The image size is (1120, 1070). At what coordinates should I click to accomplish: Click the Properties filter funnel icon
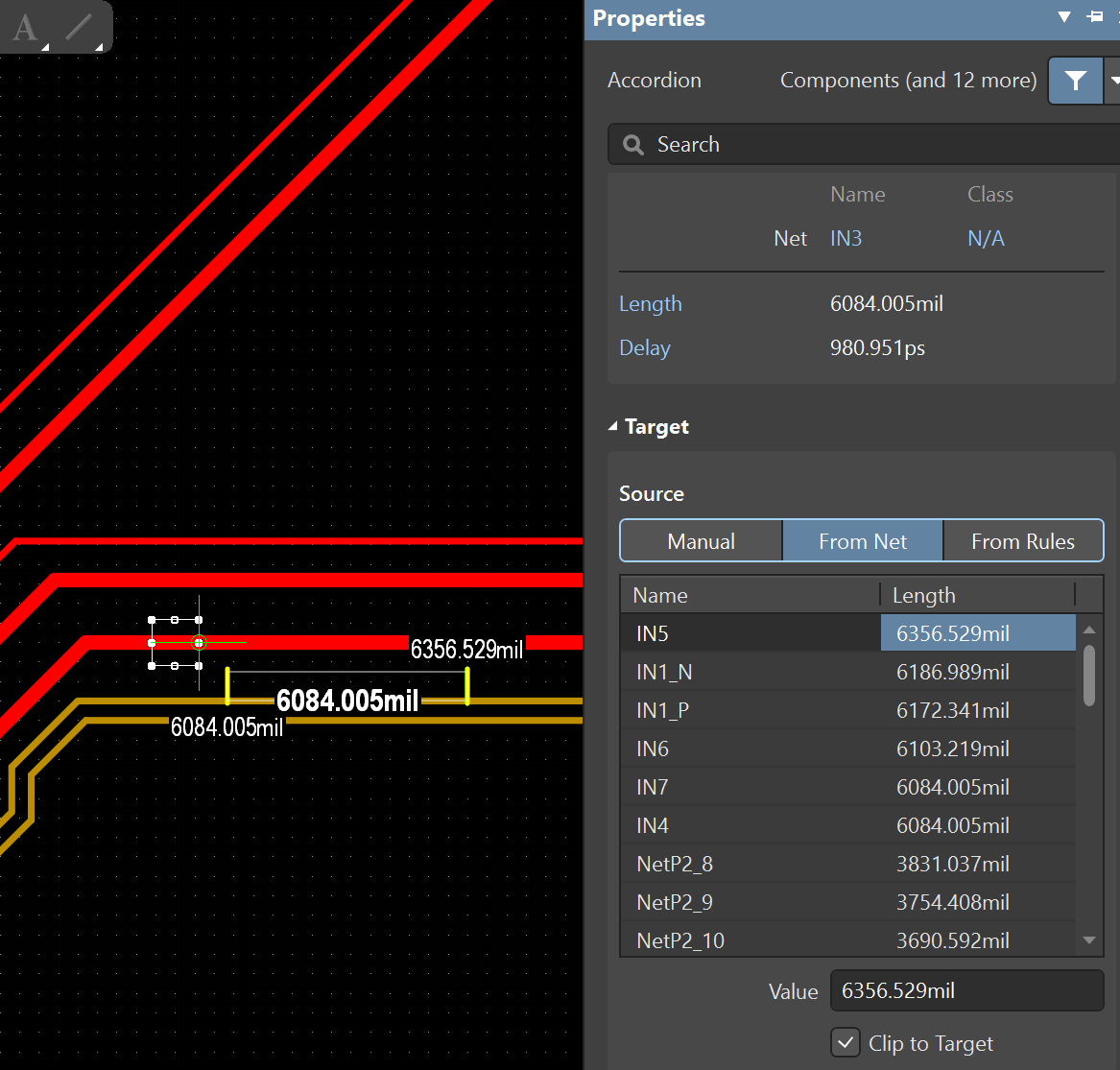1075,81
